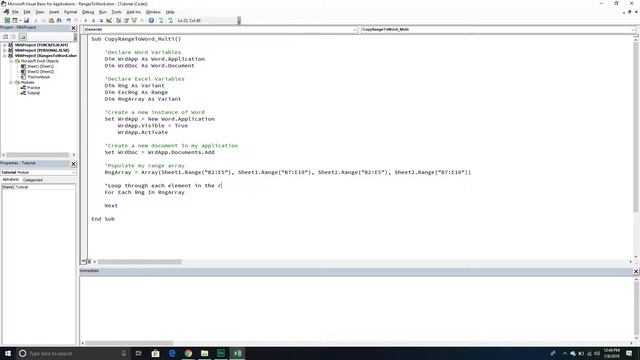640x360 pixels.
Task: Click the Redo arrow in the toolbar
Action: coord(76,20)
